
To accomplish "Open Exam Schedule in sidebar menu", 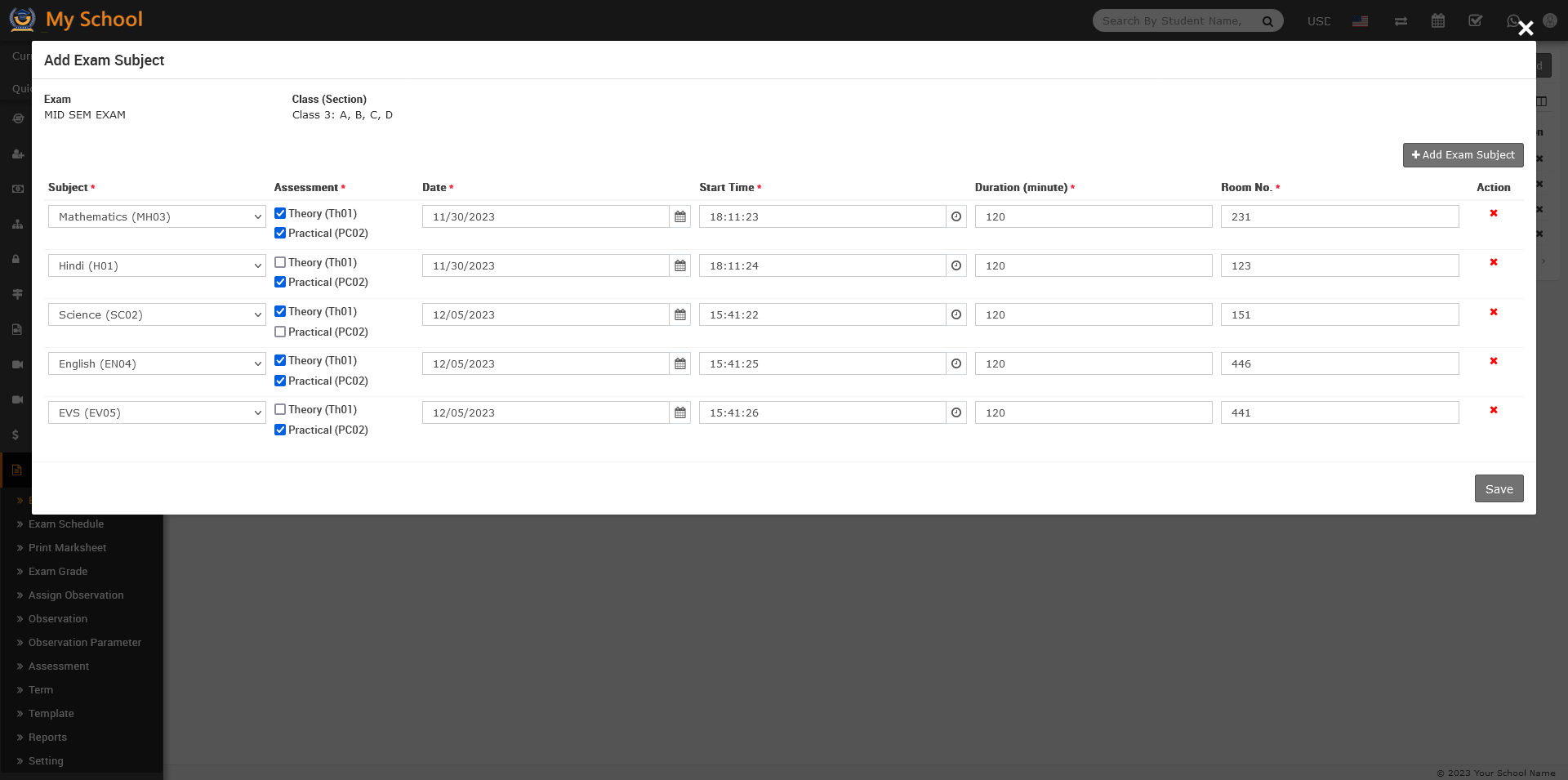I will coord(66,524).
